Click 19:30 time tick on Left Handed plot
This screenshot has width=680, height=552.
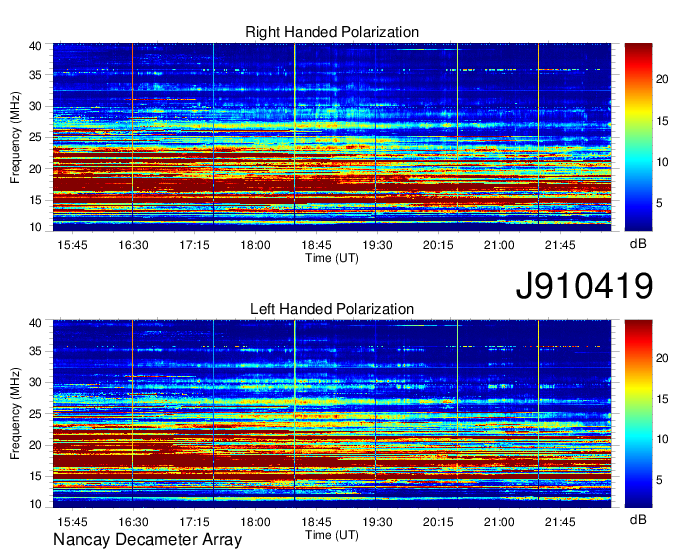(377, 522)
